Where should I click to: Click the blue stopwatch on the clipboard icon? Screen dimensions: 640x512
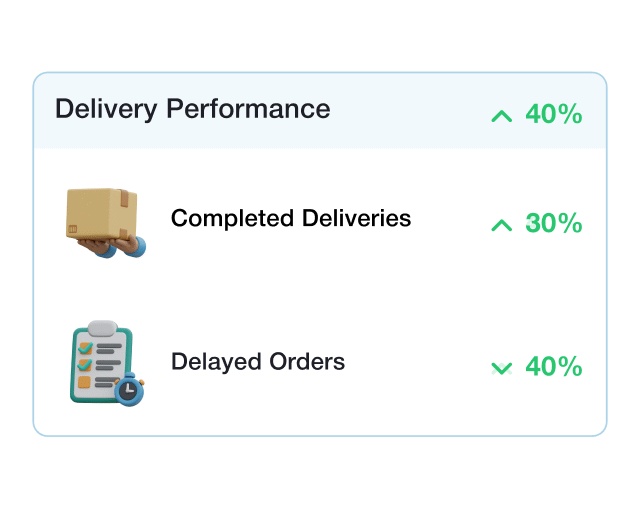[129, 389]
